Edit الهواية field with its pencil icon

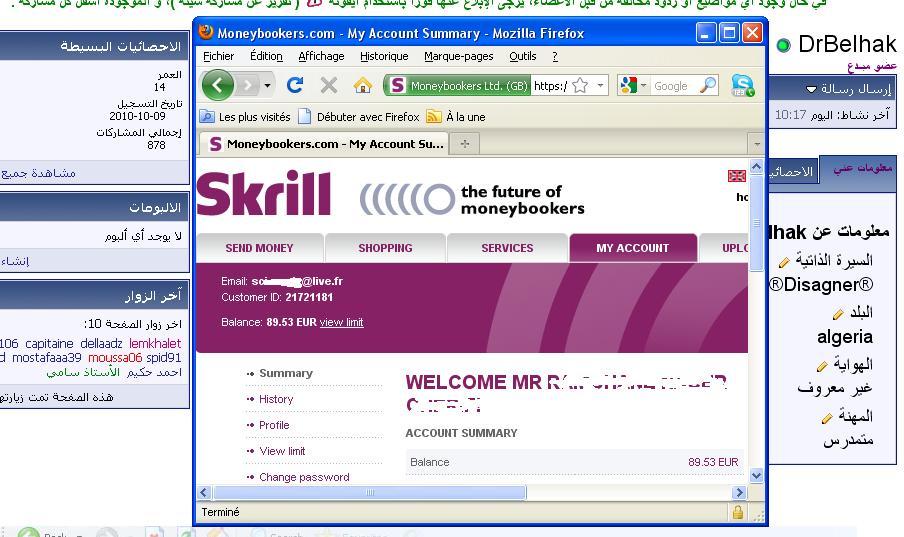(822, 366)
